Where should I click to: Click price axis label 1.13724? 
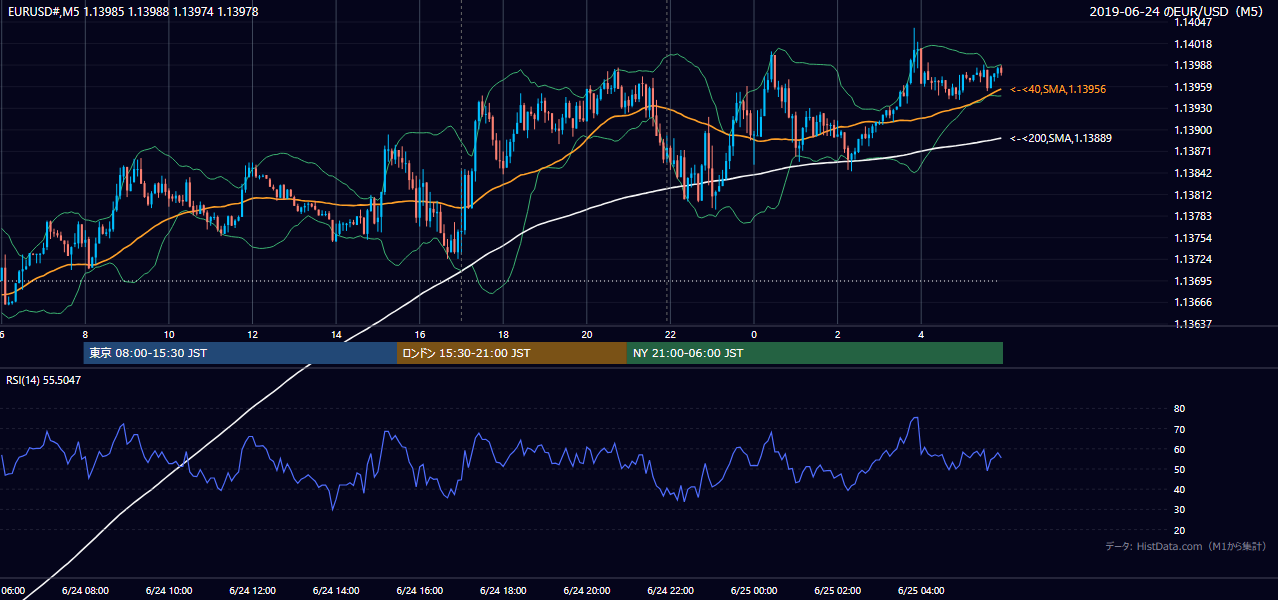click(x=1193, y=259)
